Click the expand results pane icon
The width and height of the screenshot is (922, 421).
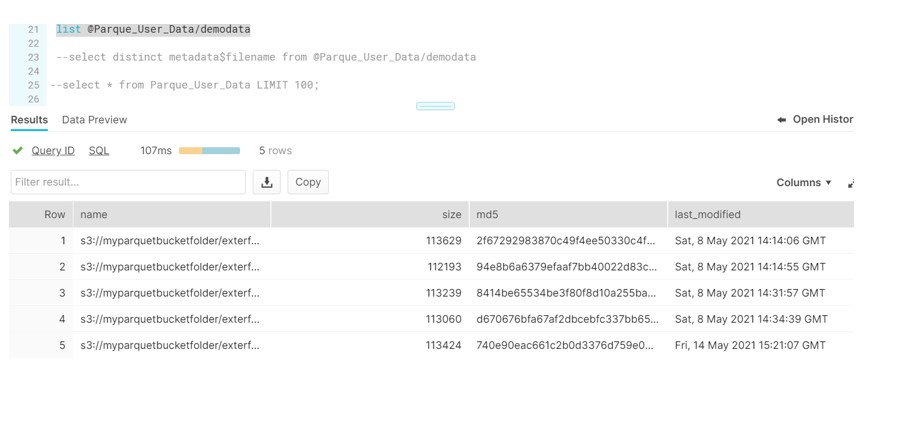851,183
